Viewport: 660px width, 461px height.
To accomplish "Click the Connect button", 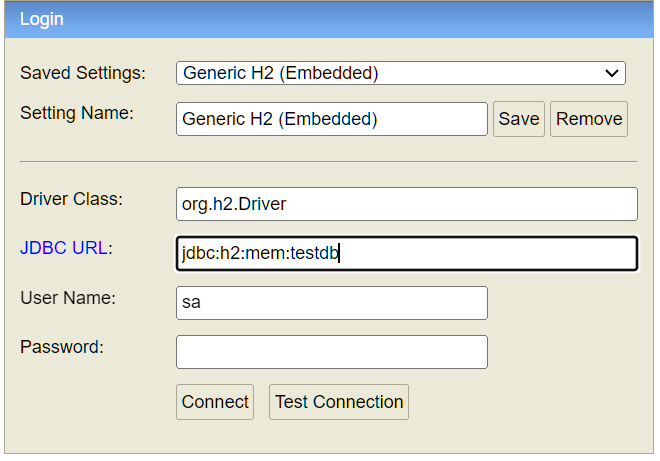I will [x=215, y=402].
